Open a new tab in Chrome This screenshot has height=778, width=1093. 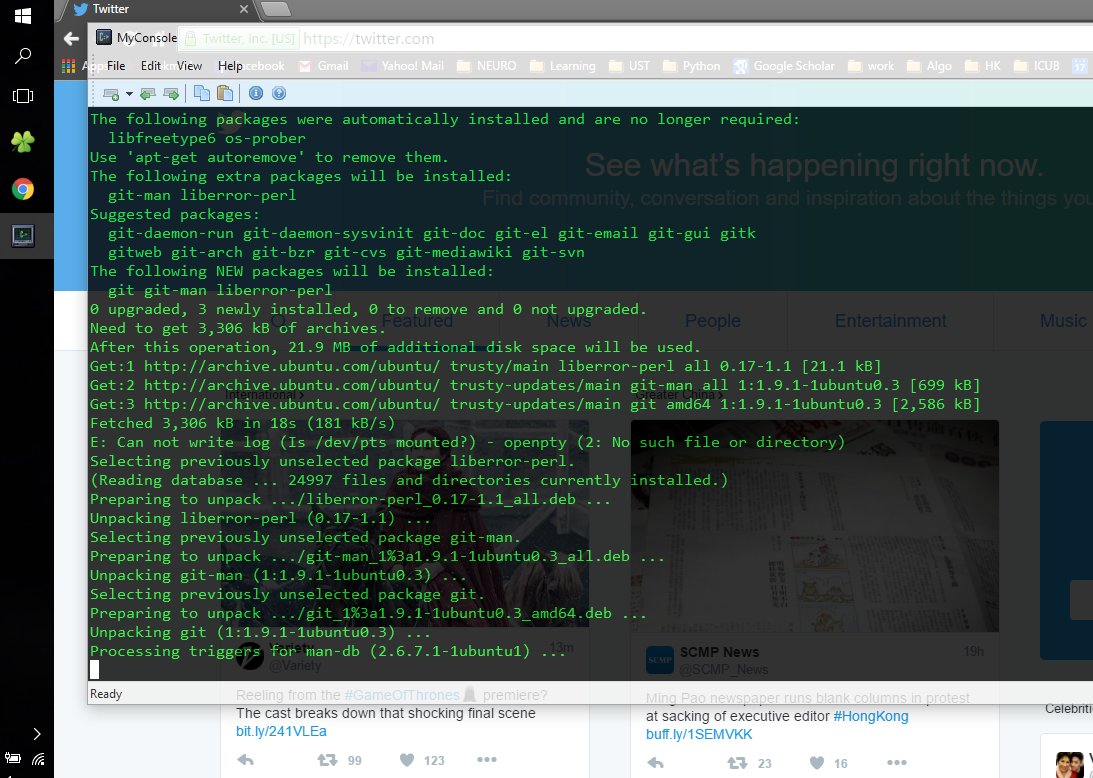276,9
